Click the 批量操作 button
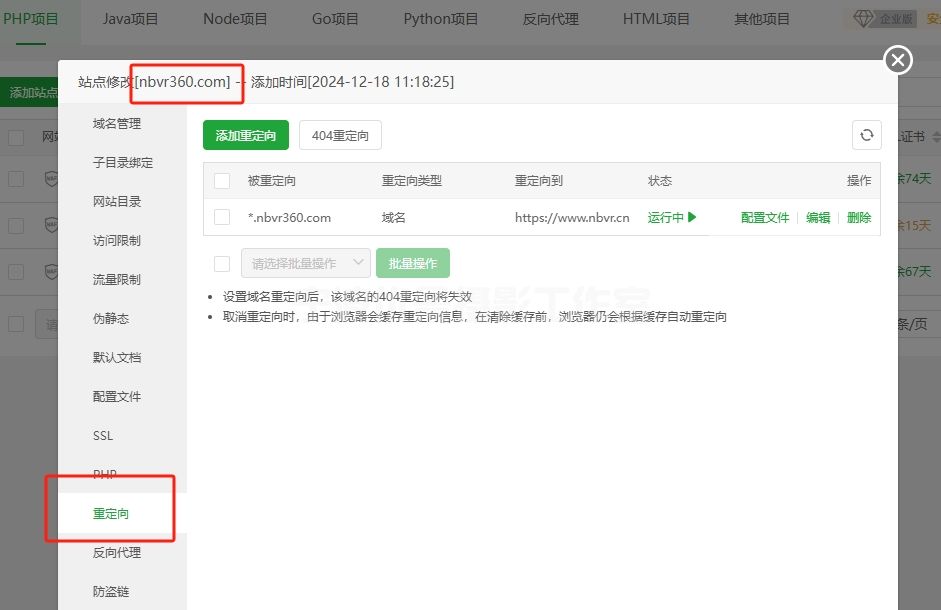The image size is (941, 610). 412,264
